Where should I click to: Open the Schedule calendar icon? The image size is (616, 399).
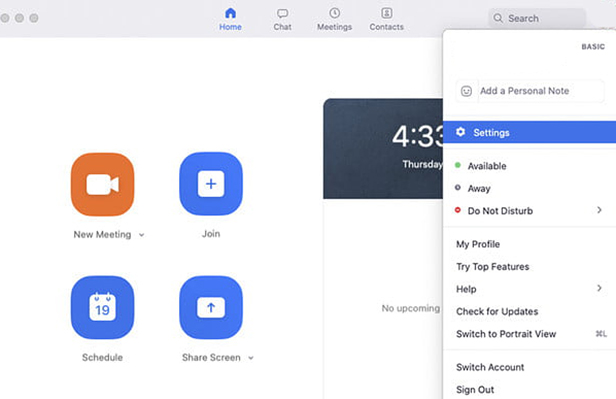(x=103, y=307)
